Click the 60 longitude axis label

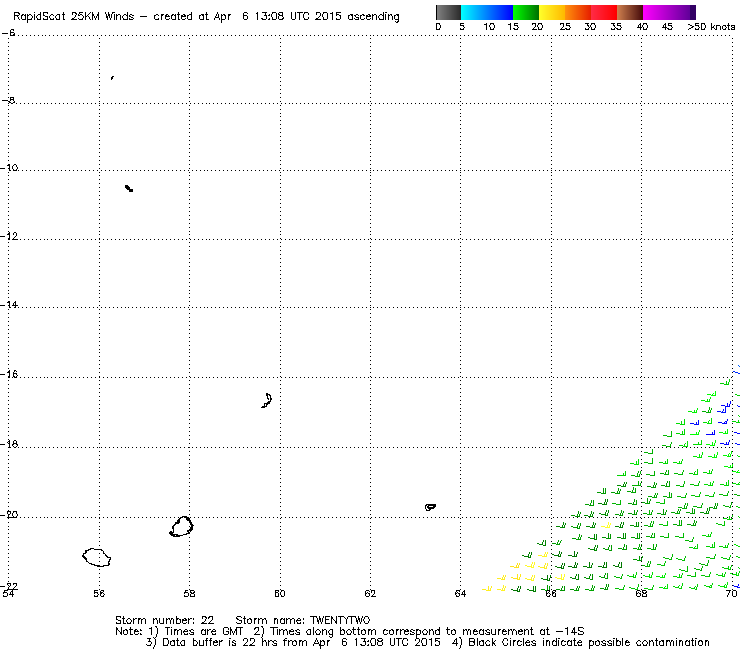click(280, 593)
